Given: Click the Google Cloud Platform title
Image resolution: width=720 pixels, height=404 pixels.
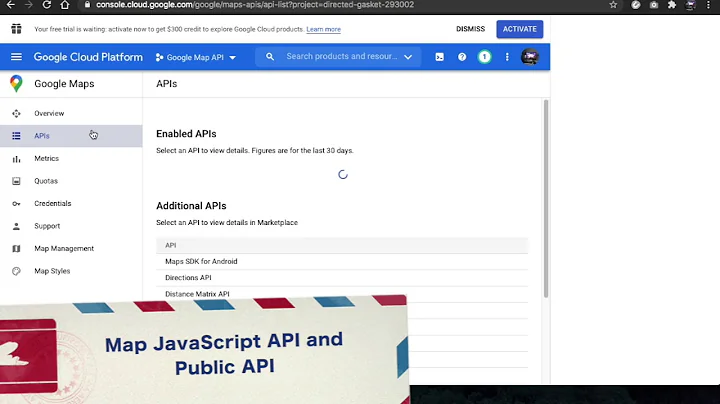Looking at the screenshot, I should coord(88,57).
